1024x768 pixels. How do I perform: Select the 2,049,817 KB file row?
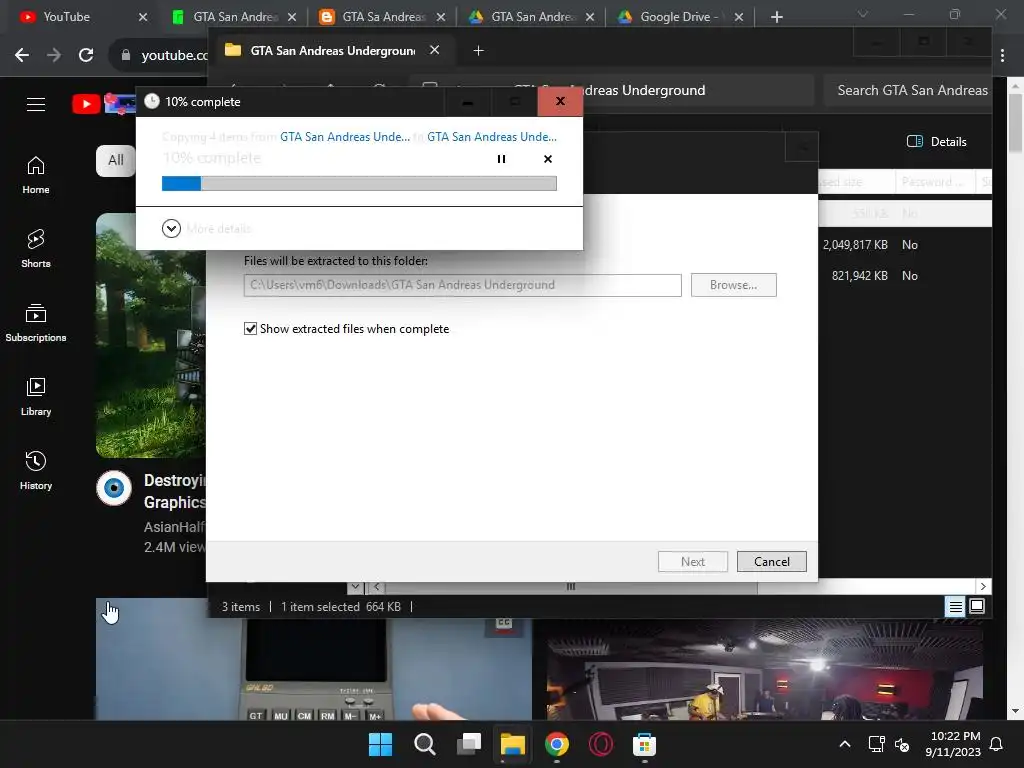(904, 245)
